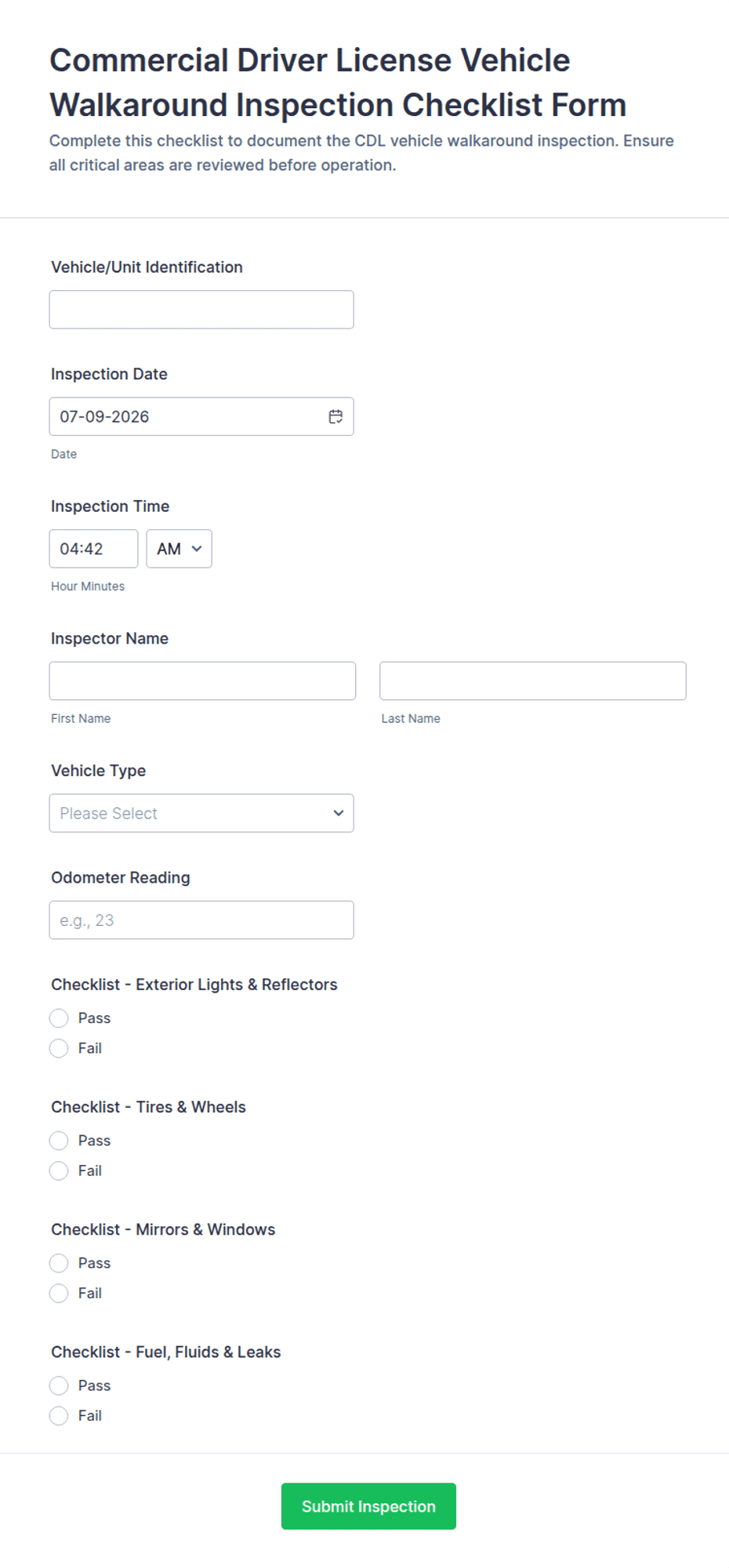Click the Odometer Reading input box
This screenshot has width=729, height=1568.
pos(201,920)
